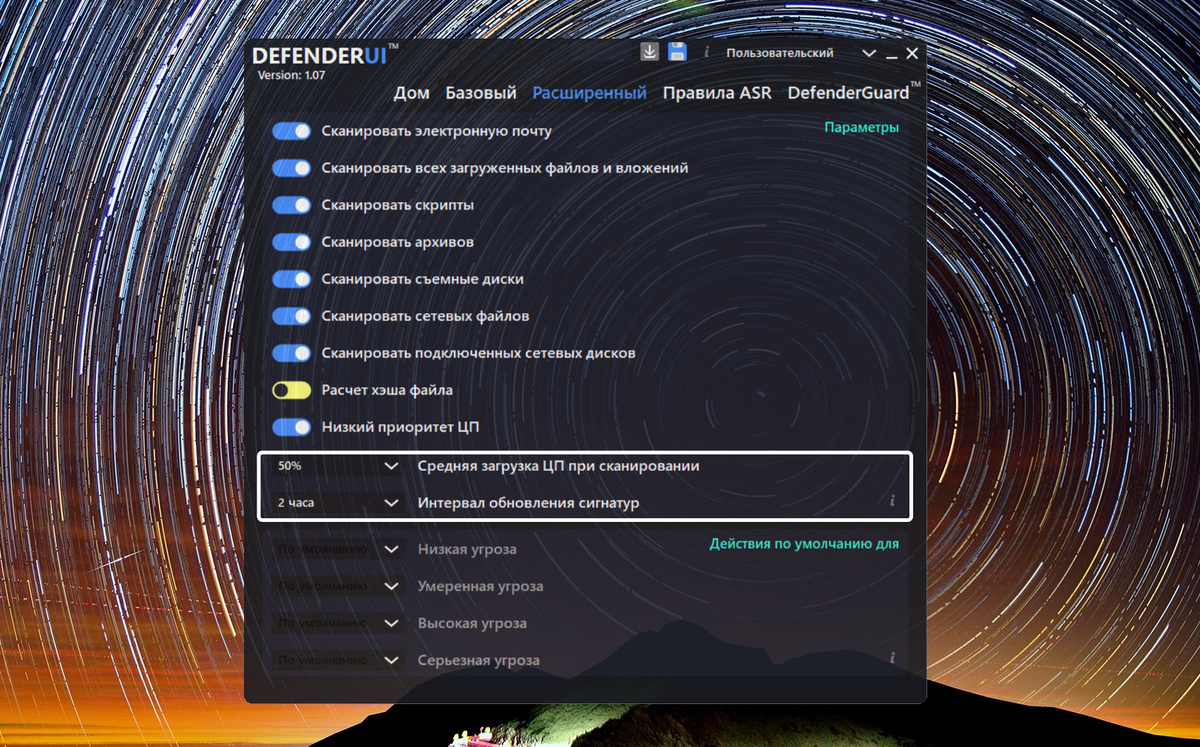1200x747 pixels.
Task: Click the Сканировать электронную почту label
Action: 436,131
